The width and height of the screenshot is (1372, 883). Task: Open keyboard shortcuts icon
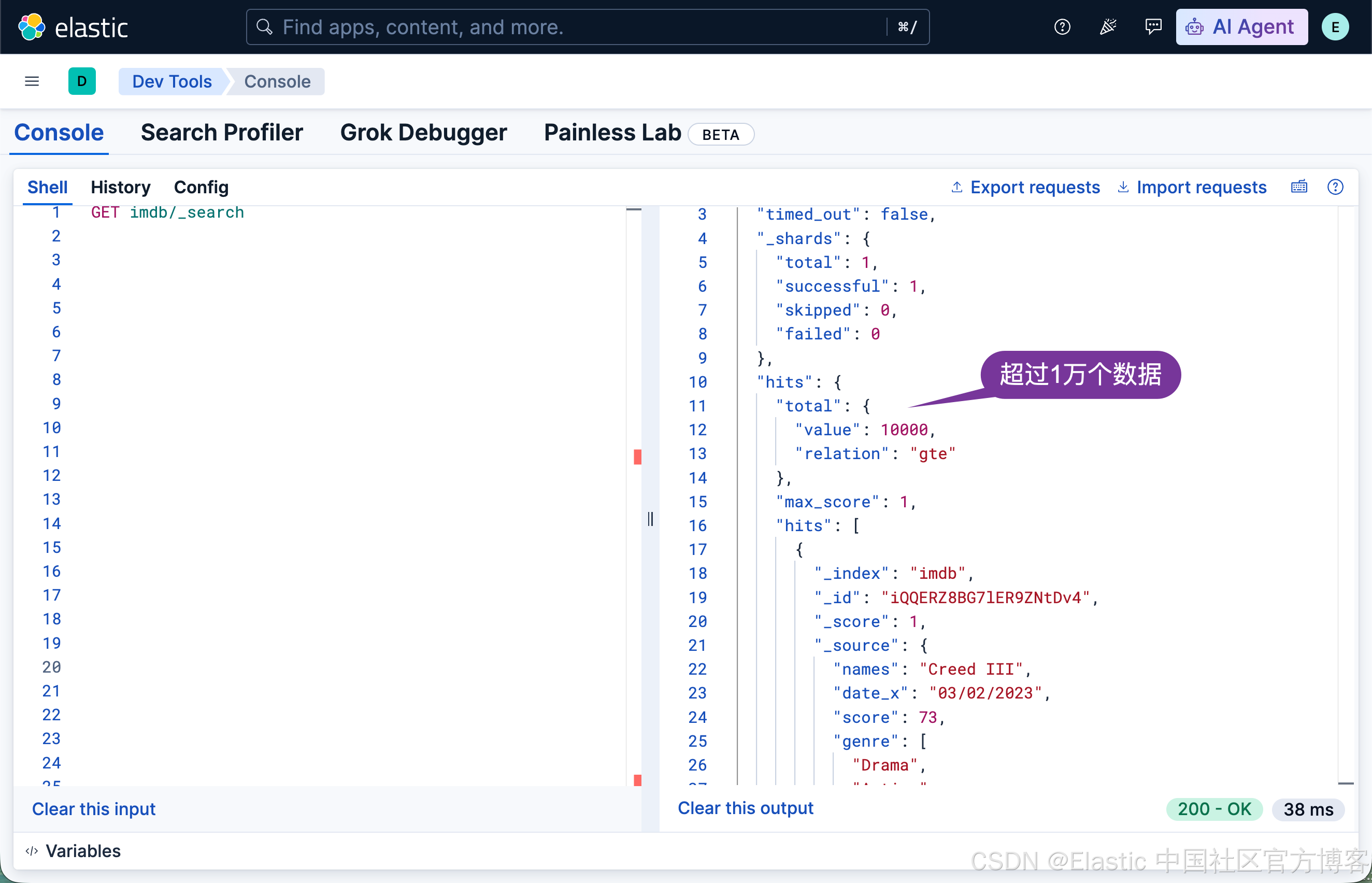point(1299,187)
